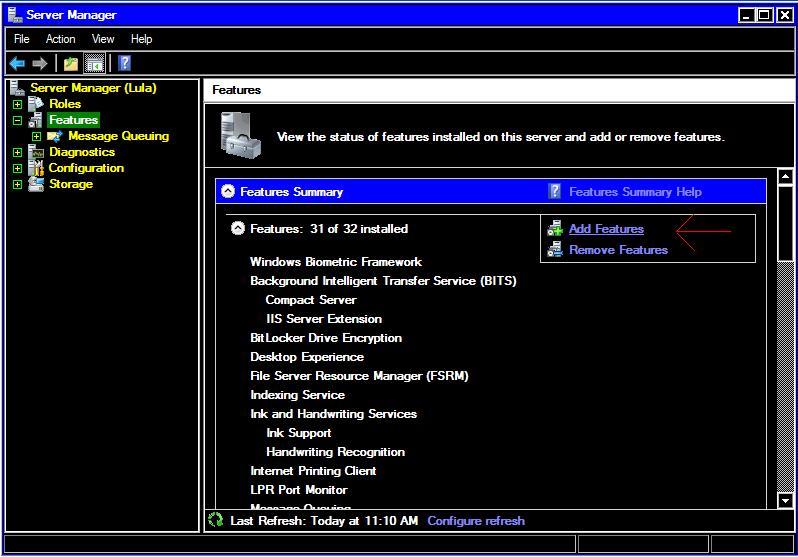The height and width of the screenshot is (557, 798).
Task: Click the Configure refresh link
Action: pos(476,520)
